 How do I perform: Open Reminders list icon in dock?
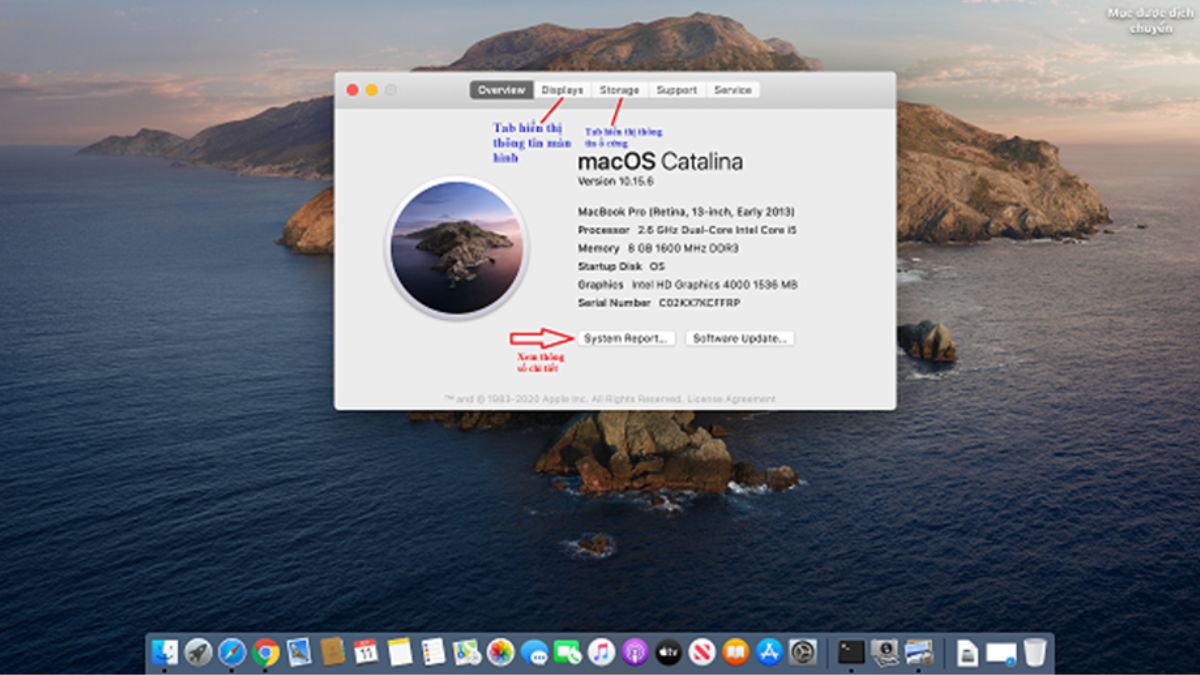coord(433,653)
